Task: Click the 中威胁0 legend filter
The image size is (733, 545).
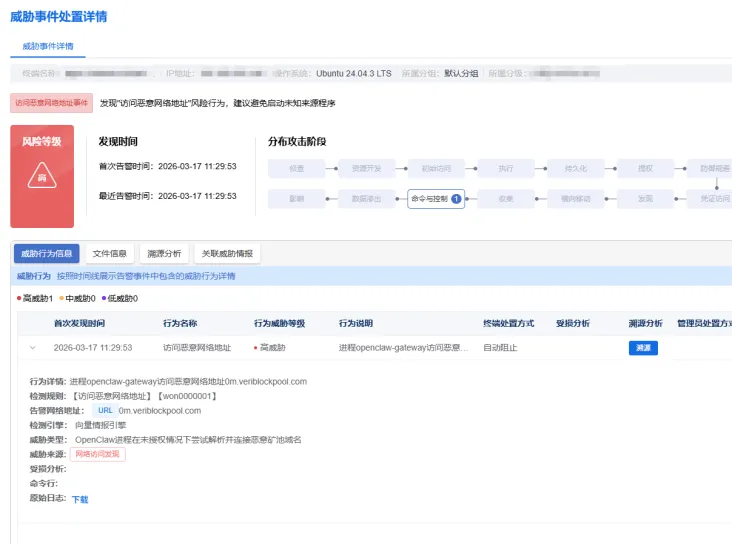Action: point(78,298)
